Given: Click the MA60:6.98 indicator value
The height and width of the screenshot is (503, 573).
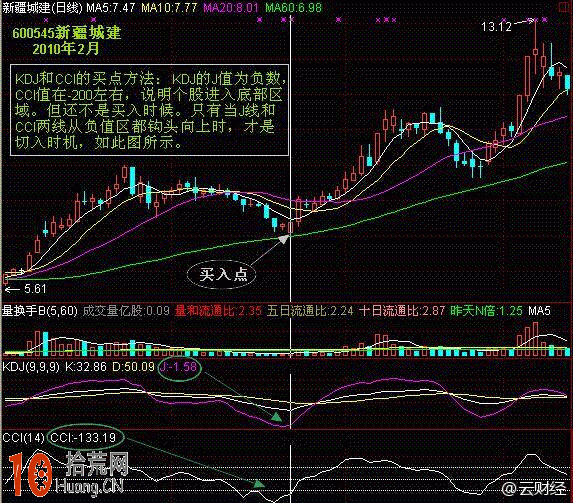Looking at the screenshot, I should click(293, 7).
